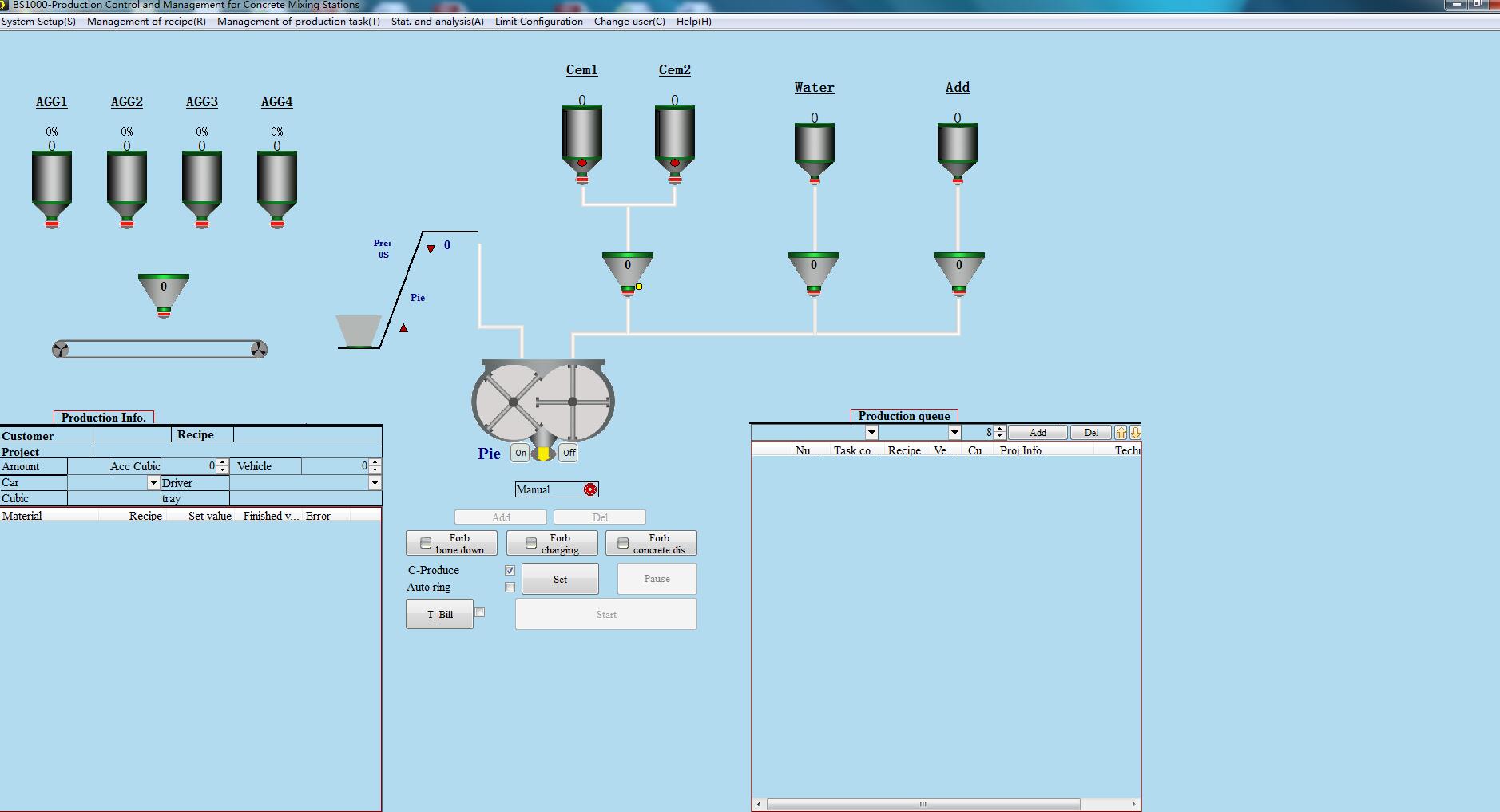Click the yellow mixer discharge gate
Screen dimensions: 1500x812
click(x=543, y=454)
